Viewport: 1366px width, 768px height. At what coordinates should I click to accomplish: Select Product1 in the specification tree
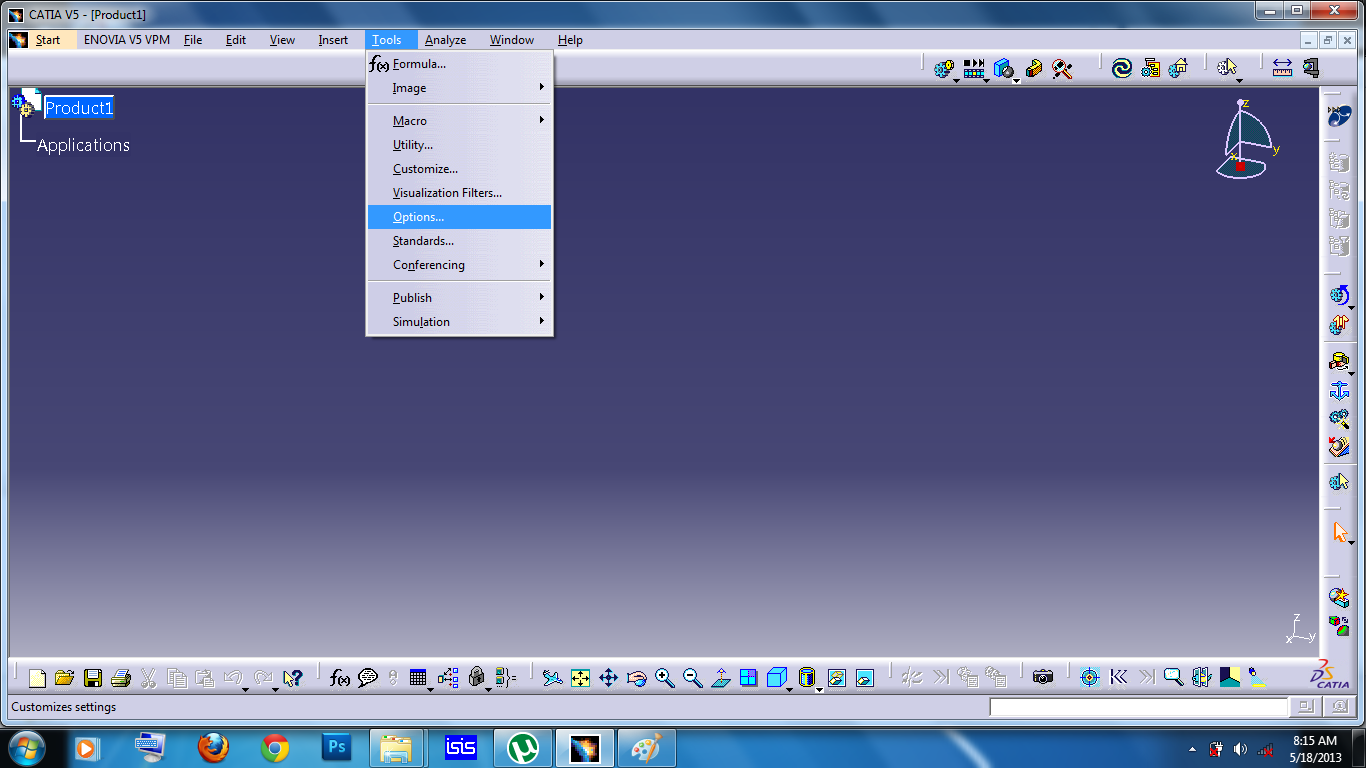coord(79,108)
